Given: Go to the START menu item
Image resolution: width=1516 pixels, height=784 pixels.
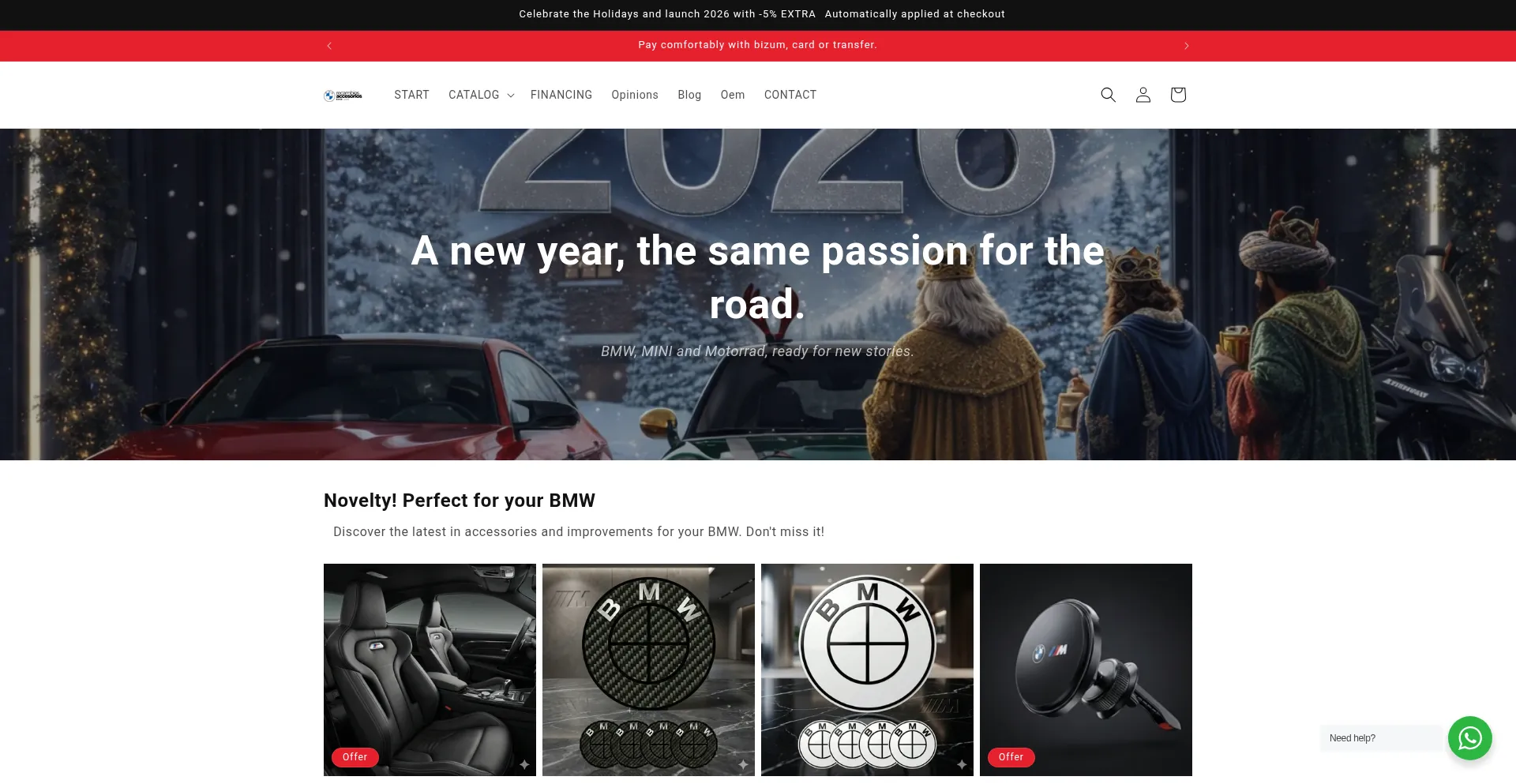Looking at the screenshot, I should [x=411, y=95].
